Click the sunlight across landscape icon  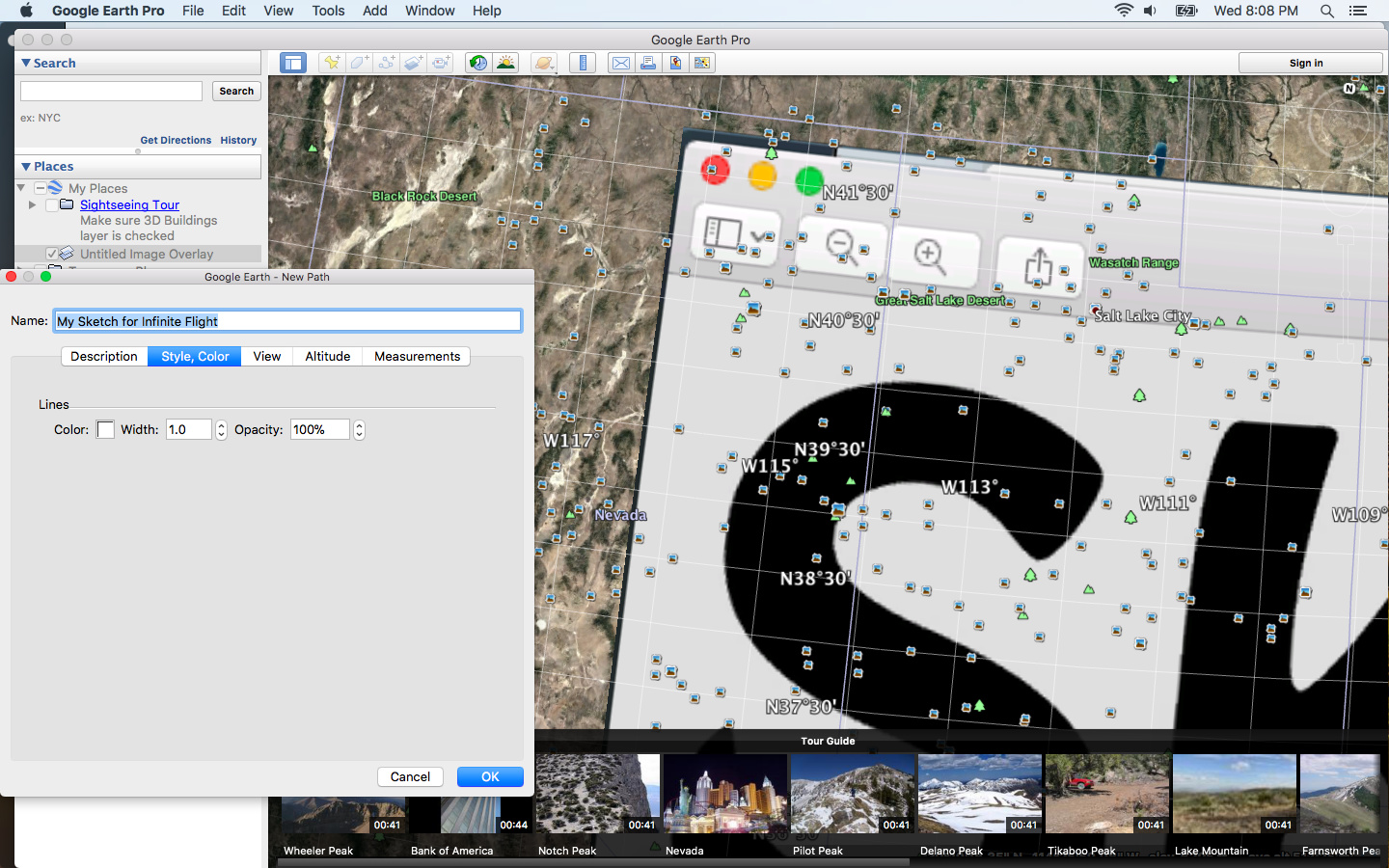pos(505,63)
